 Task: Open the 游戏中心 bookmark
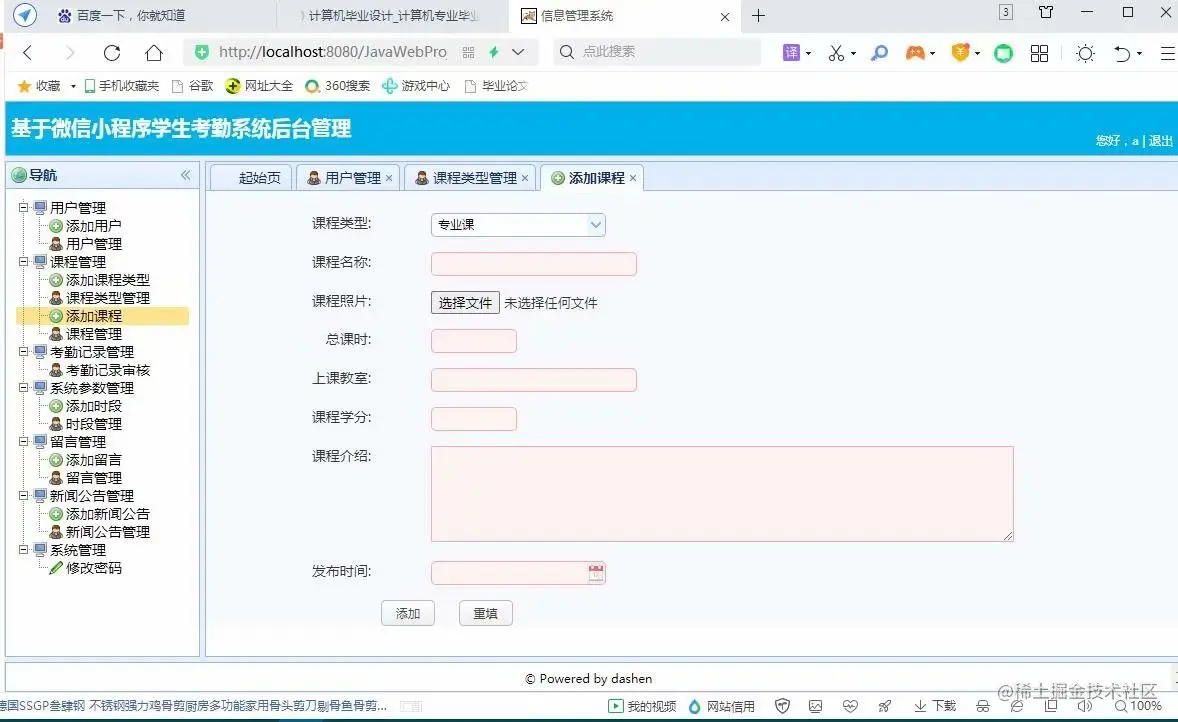tap(415, 86)
